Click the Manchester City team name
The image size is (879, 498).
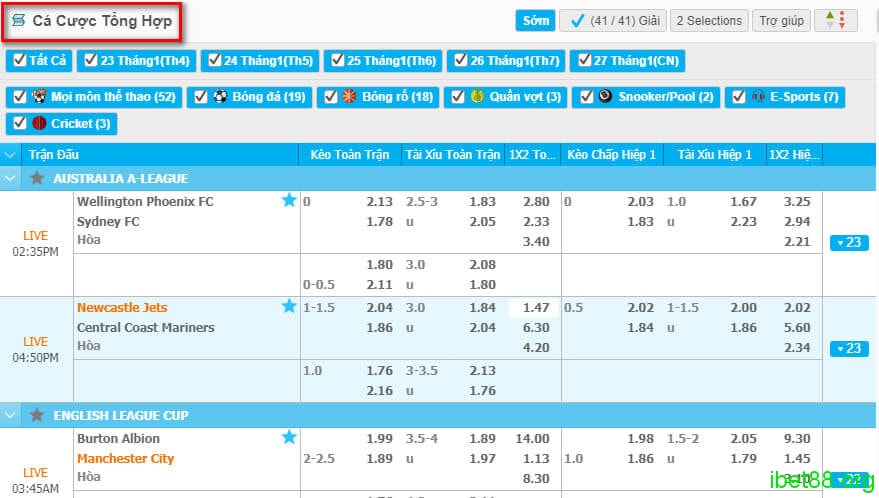point(126,459)
